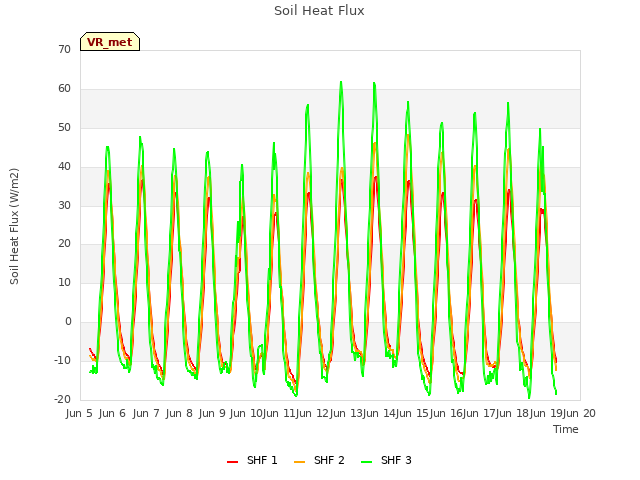
Task: Click the highest SHF 3 peak near Jun 13
Action: coord(341,82)
